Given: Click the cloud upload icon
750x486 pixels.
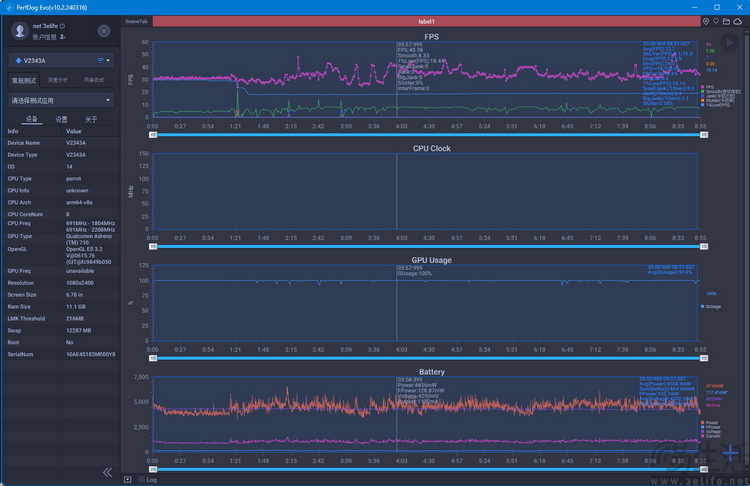Looking at the screenshot, I should click(738, 21).
